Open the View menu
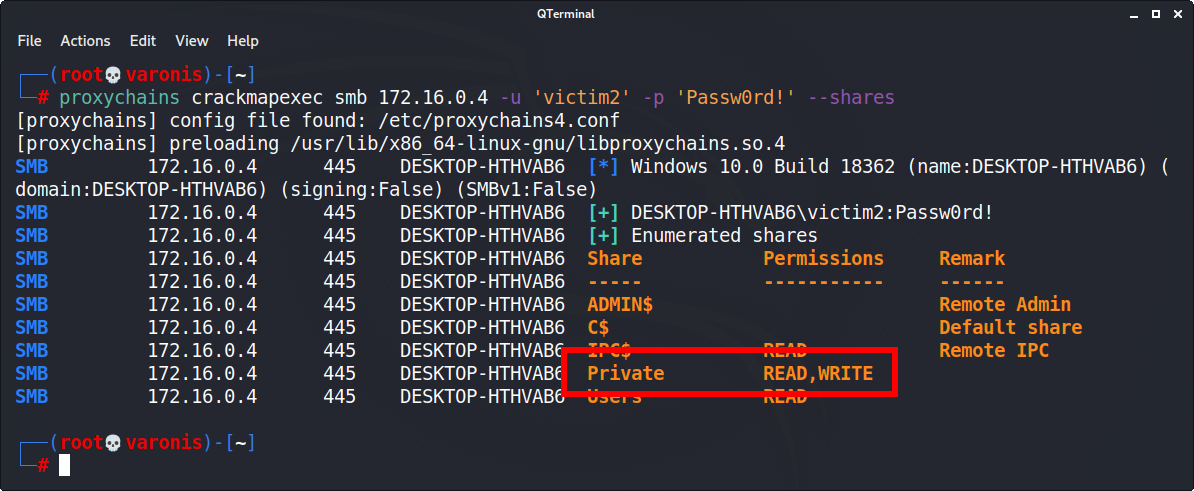Image resolution: width=1194 pixels, height=491 pixels. point(191,41)
